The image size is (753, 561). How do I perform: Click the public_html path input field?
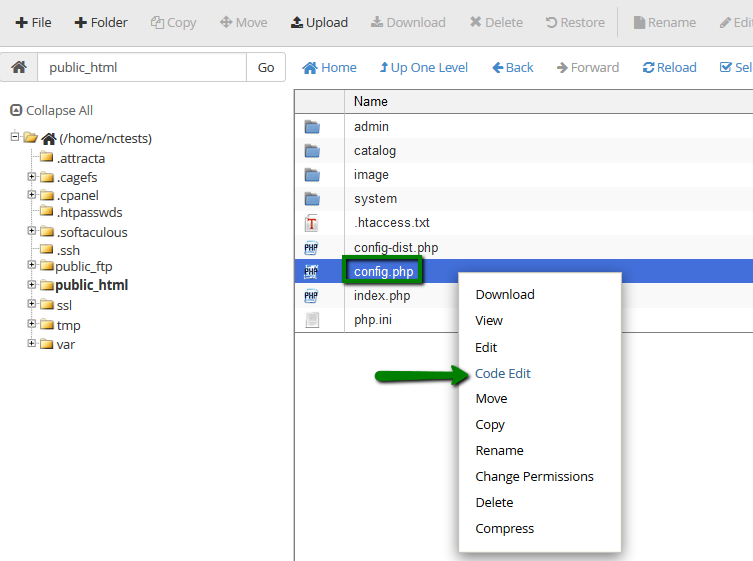[141, 67]
